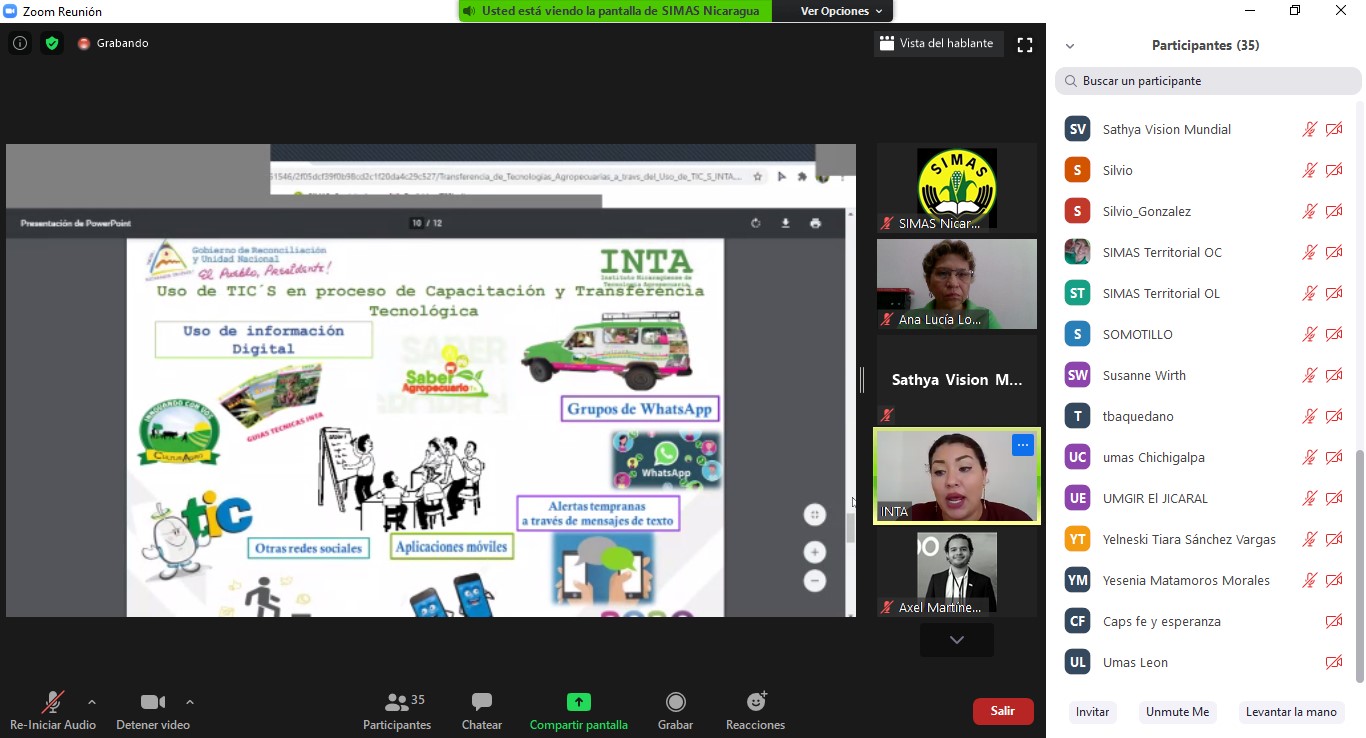Screen dimensions: 1366x738
Task: Select participant Yelneski Tiara Sánchez Vargas
Action: coord(1205,539)
